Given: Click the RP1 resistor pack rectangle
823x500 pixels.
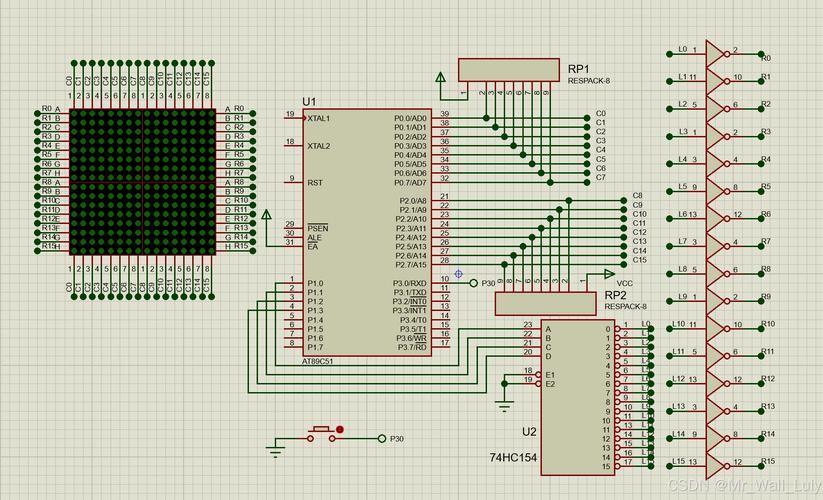Looking at the screenshot, I should (x=509, y=70).
